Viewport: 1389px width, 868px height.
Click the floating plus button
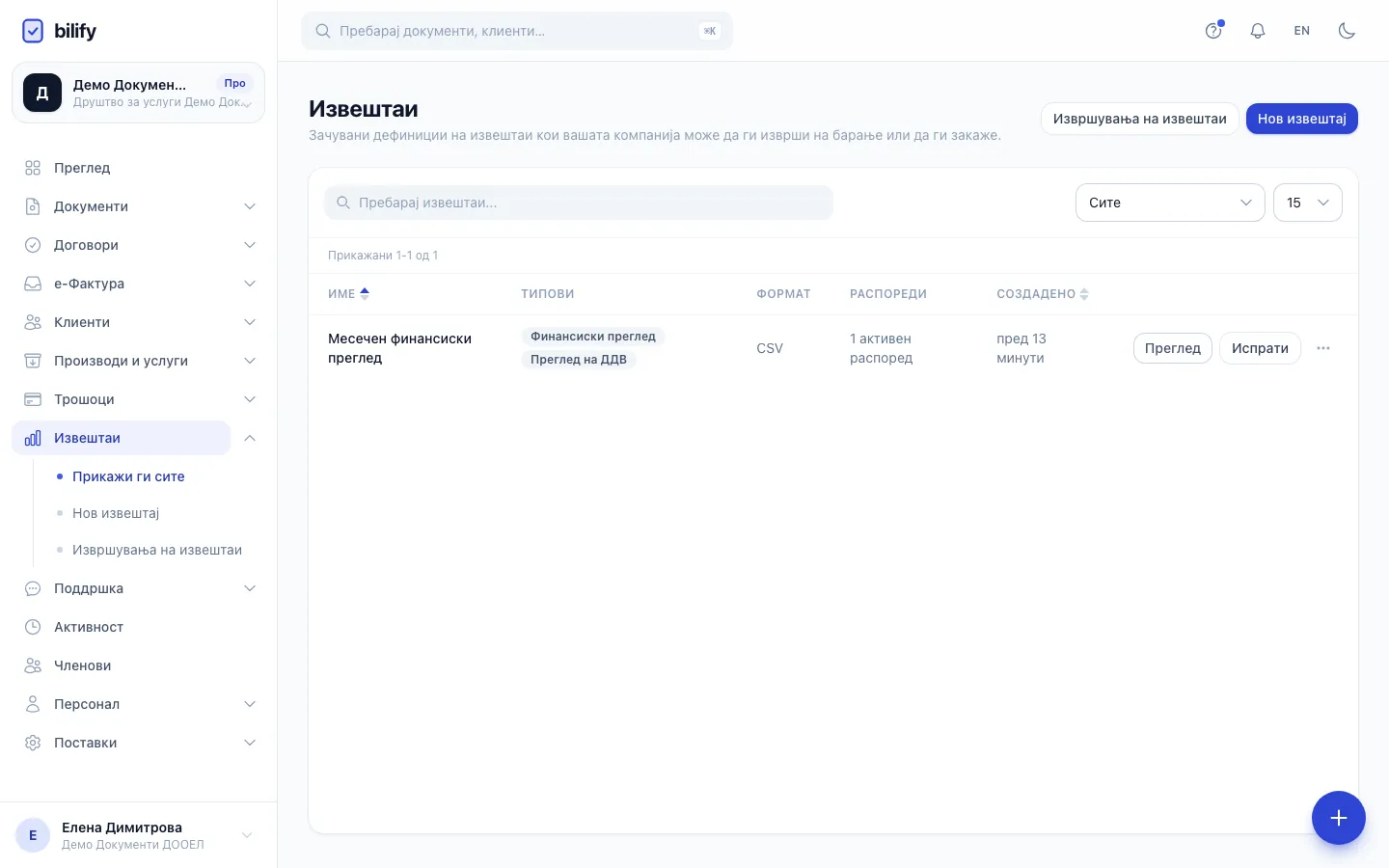[x=1339, y=818]
